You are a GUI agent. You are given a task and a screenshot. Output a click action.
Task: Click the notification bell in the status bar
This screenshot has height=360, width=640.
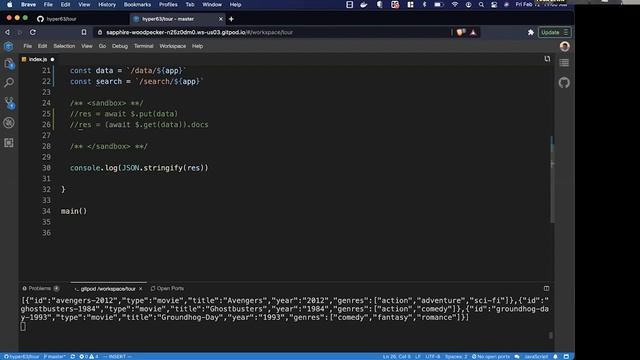[555, 356]
